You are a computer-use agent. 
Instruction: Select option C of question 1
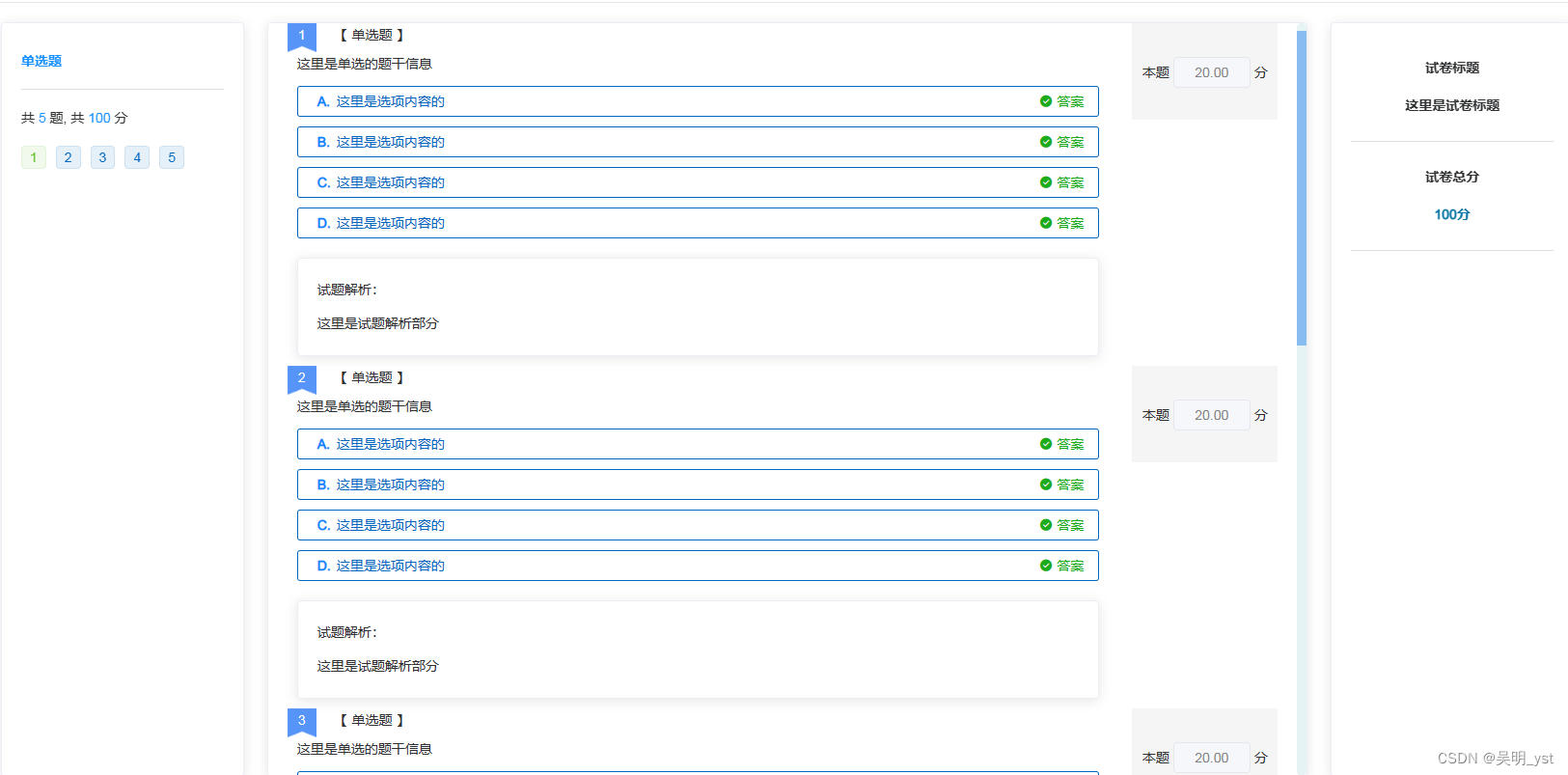click(x=698, y=182)
